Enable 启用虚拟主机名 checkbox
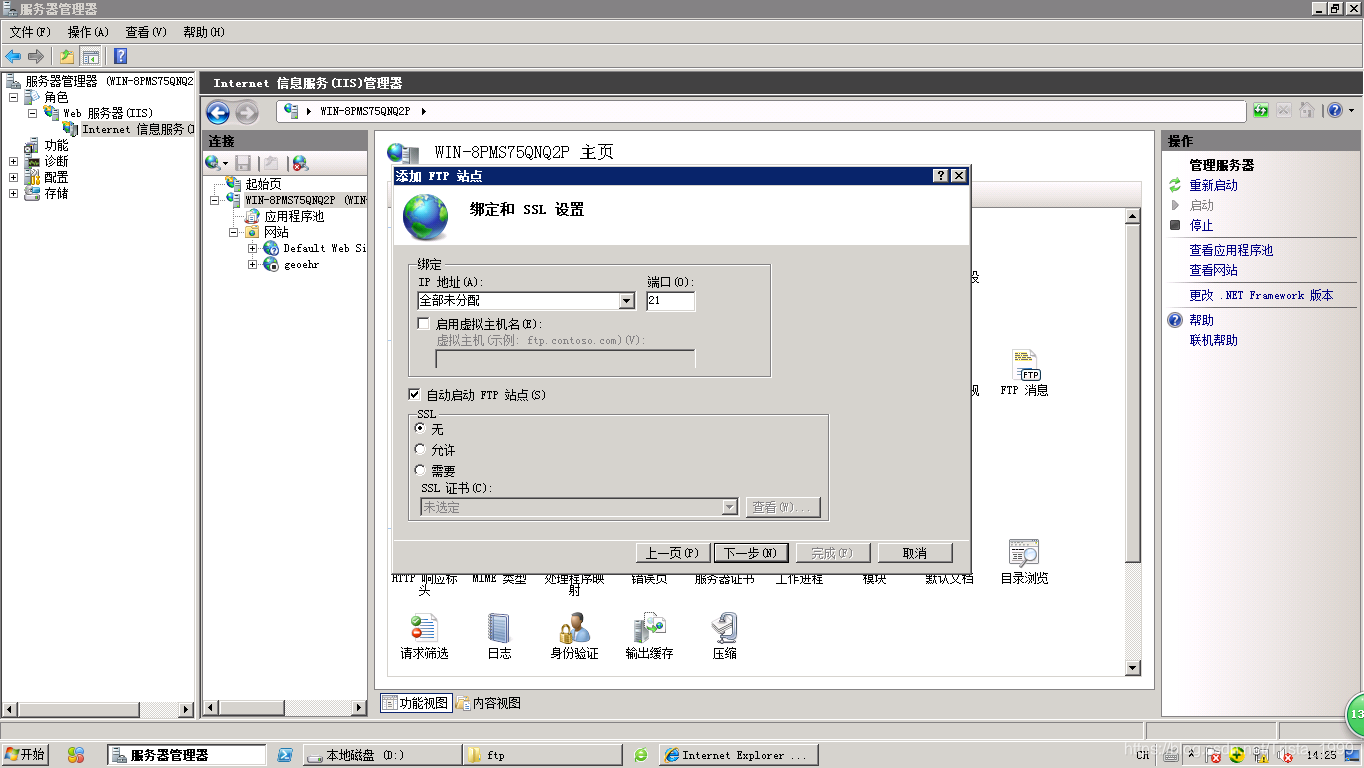The height and width of the screenshot is (768, 1364). coord(424,324)
